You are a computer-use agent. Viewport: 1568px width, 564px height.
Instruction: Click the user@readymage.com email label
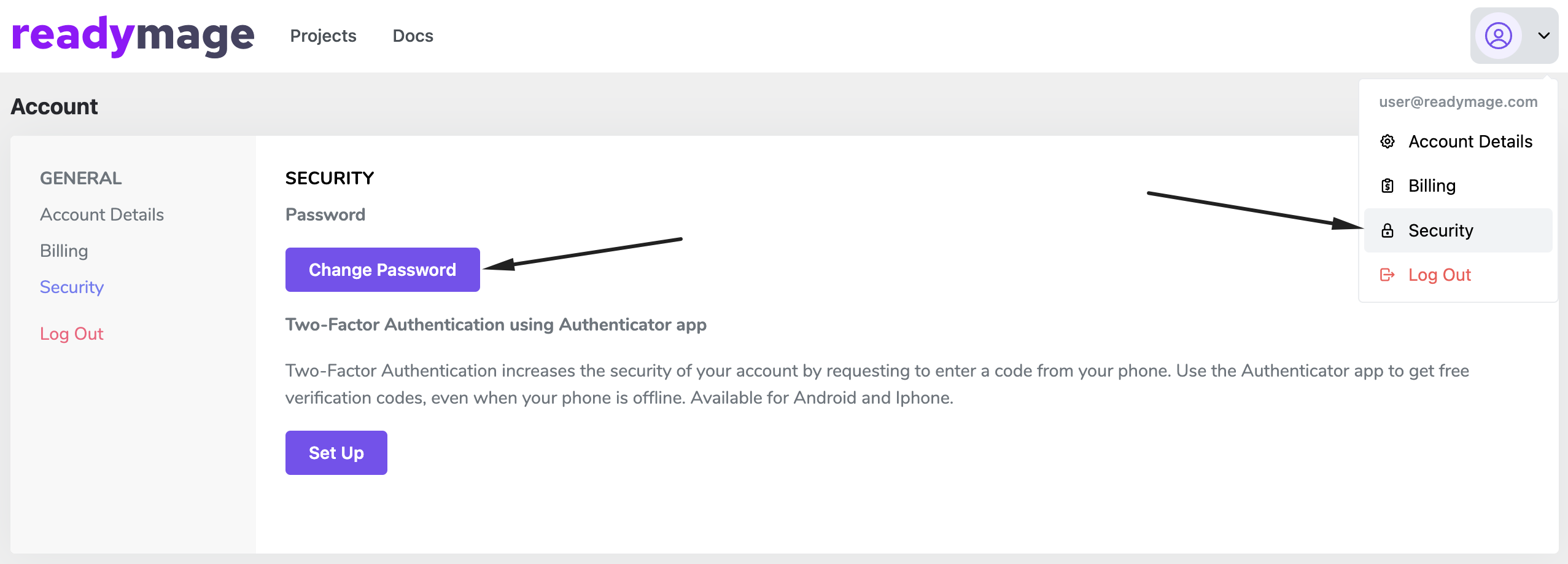1458,102
